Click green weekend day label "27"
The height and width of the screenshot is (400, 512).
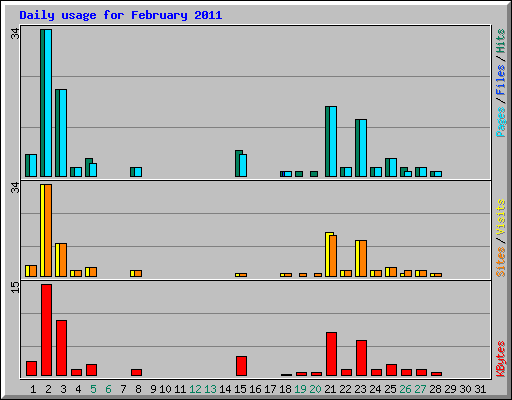(420, 389)
